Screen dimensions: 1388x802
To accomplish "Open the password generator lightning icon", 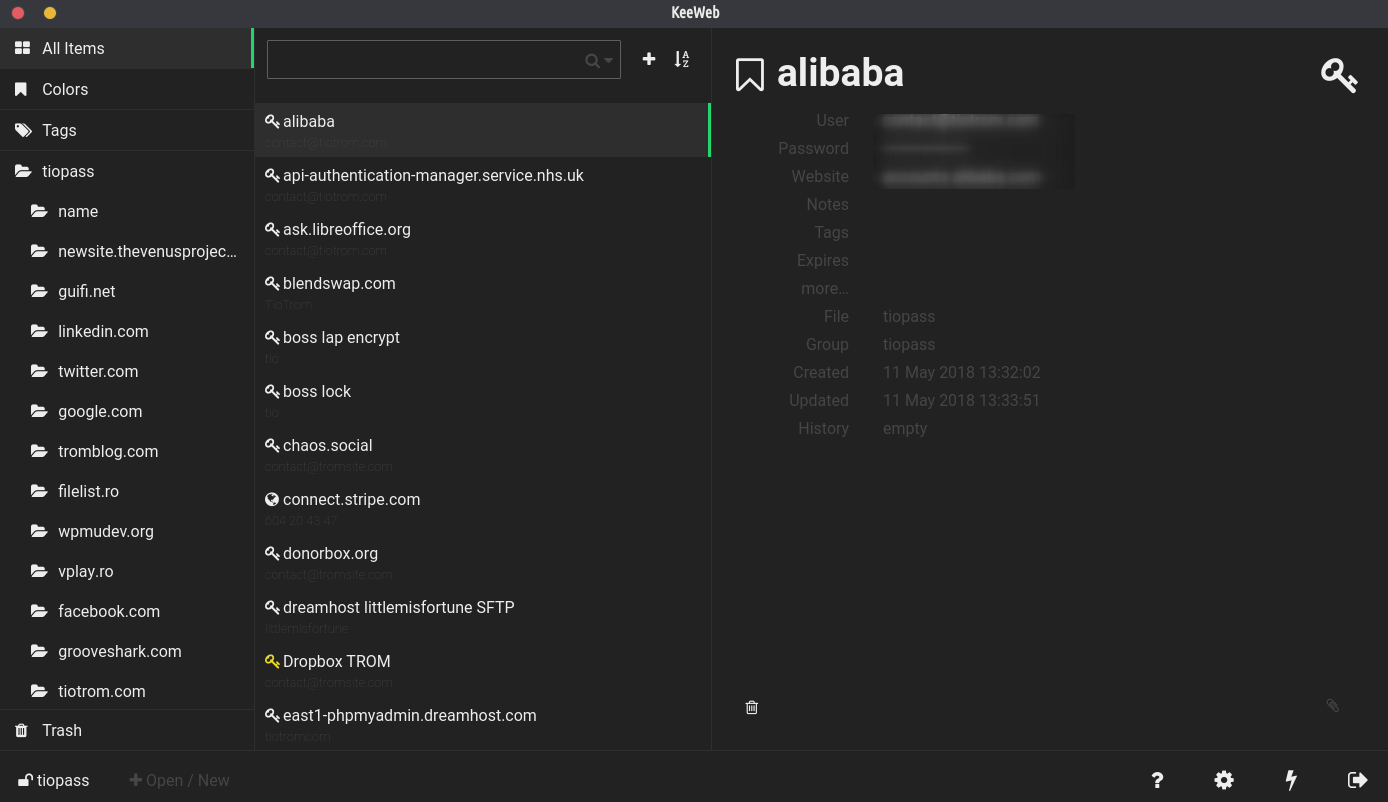I will 1291,780.
